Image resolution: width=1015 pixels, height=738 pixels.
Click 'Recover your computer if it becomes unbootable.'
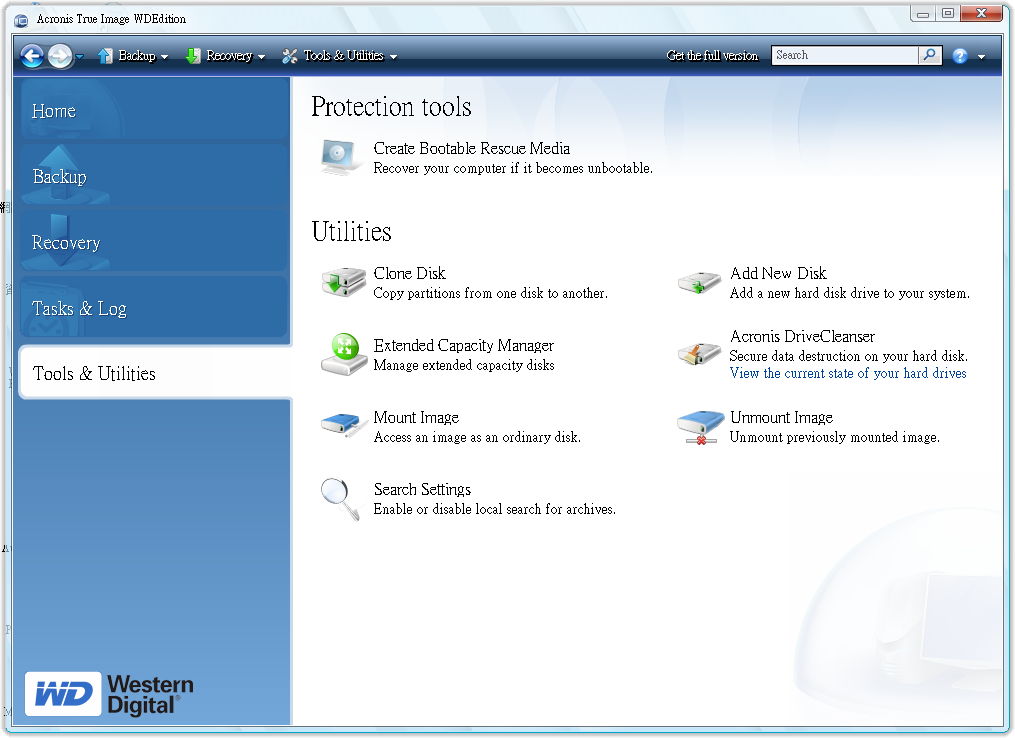tap(513, 168)
